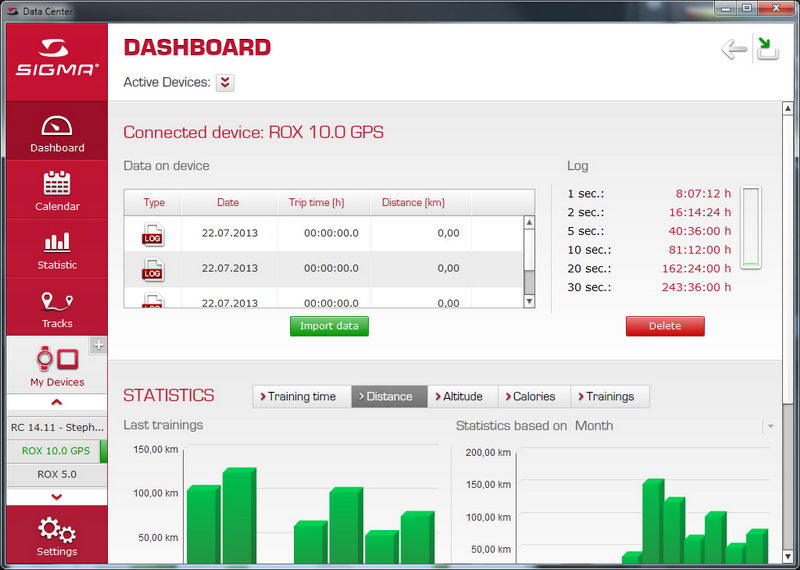800x570 pixels.
Task: Open the Month statistics dropdown arrow
Action: point(770,426)
